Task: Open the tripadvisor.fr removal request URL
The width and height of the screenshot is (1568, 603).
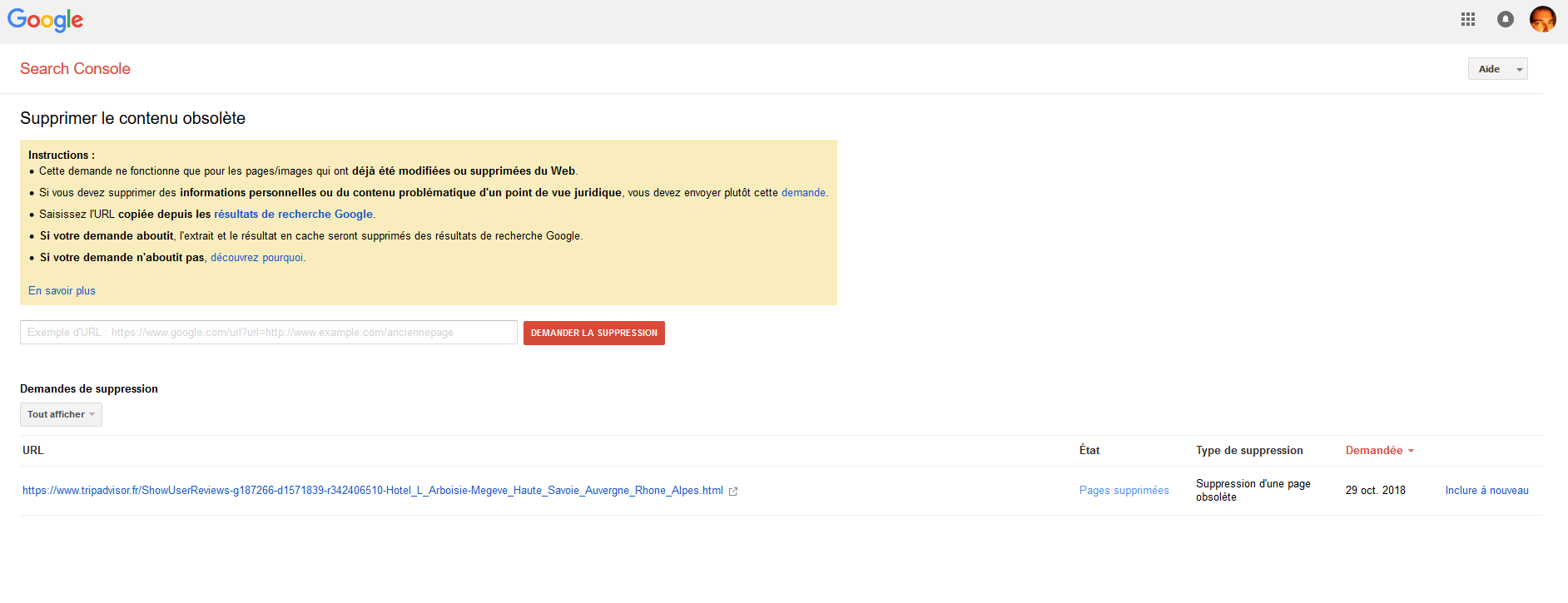Action: [x=373, y=490]
